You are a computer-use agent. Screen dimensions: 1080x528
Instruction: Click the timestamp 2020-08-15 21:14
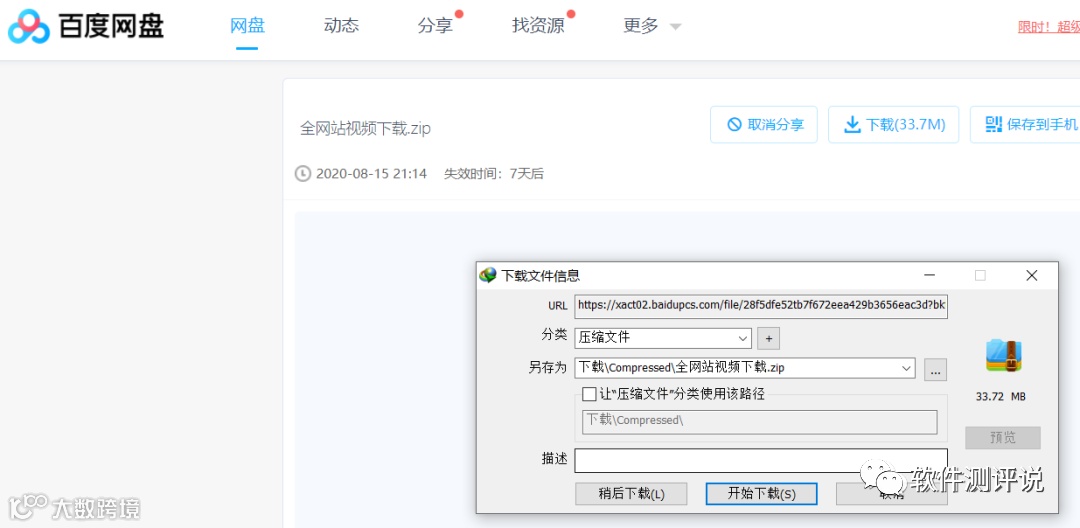coord(371,173)
